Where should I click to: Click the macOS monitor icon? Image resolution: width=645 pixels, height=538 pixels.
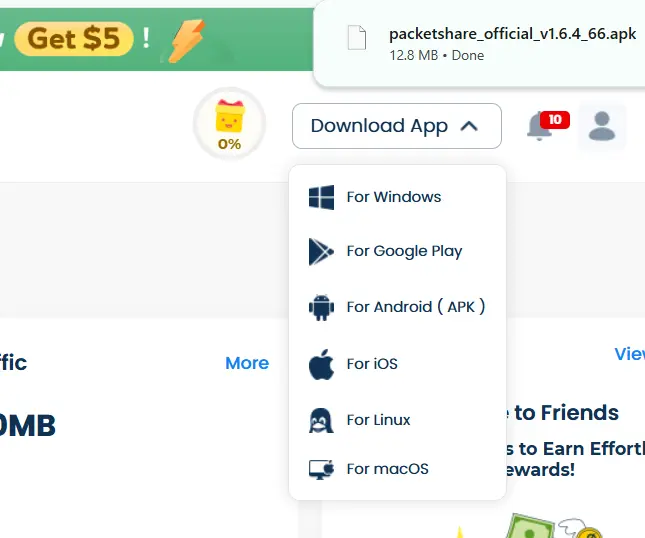[321, 469]
